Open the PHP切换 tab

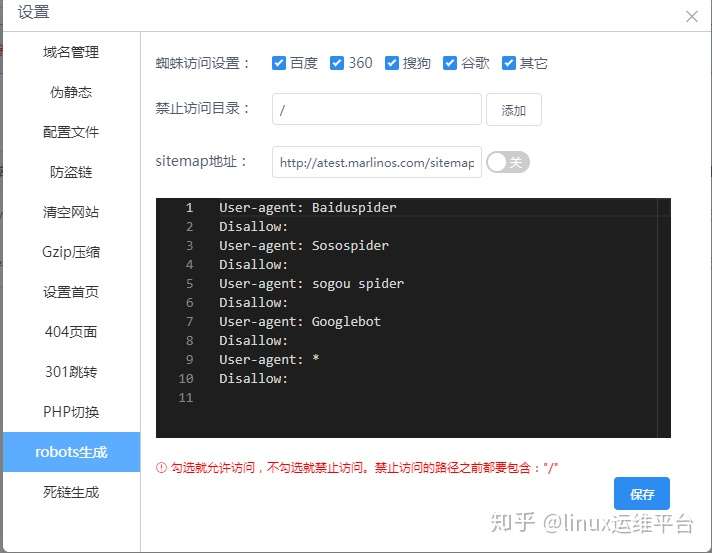(71, 412)
